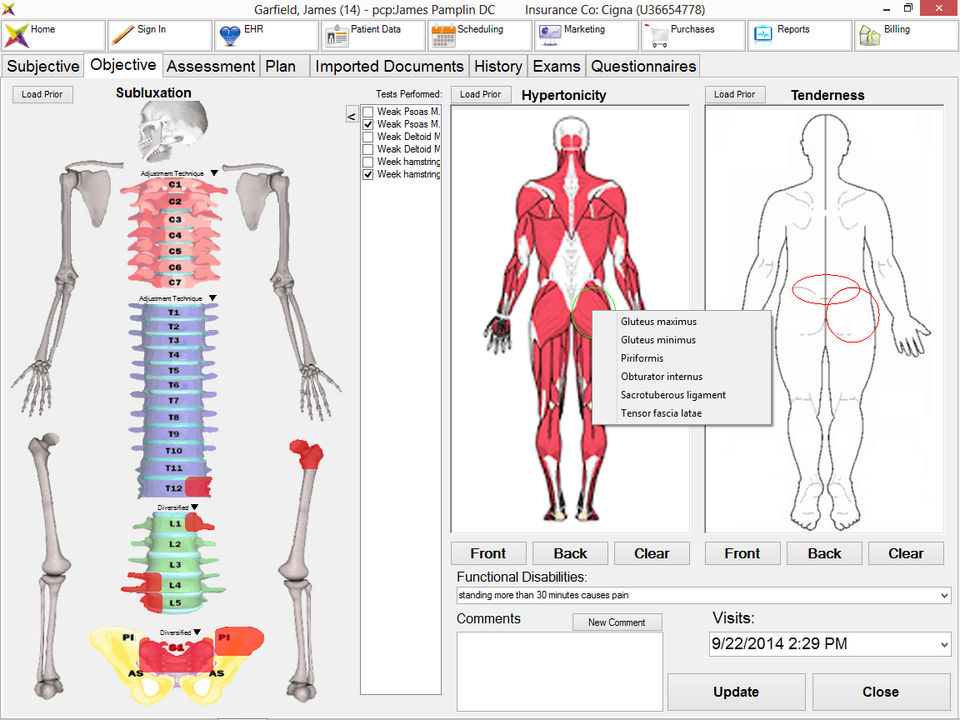Open the Questionnaires tab
Image resolution: width=960 pixels, height=720 pixels.
(x=643, y=66)
